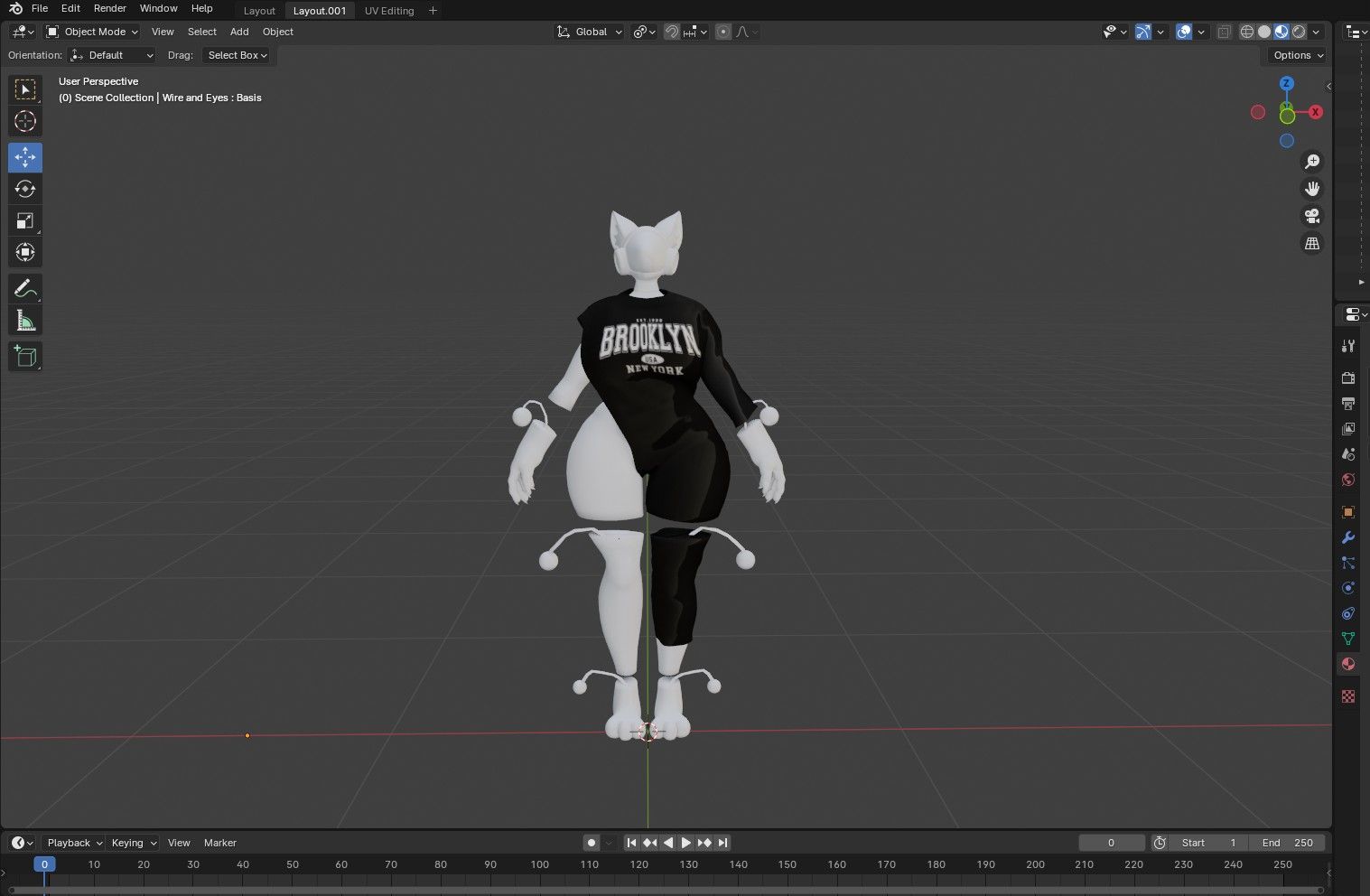Screen dimensions: 1370x896
Task: Activate the 3D Cursor tool
Action: (25, 121)
